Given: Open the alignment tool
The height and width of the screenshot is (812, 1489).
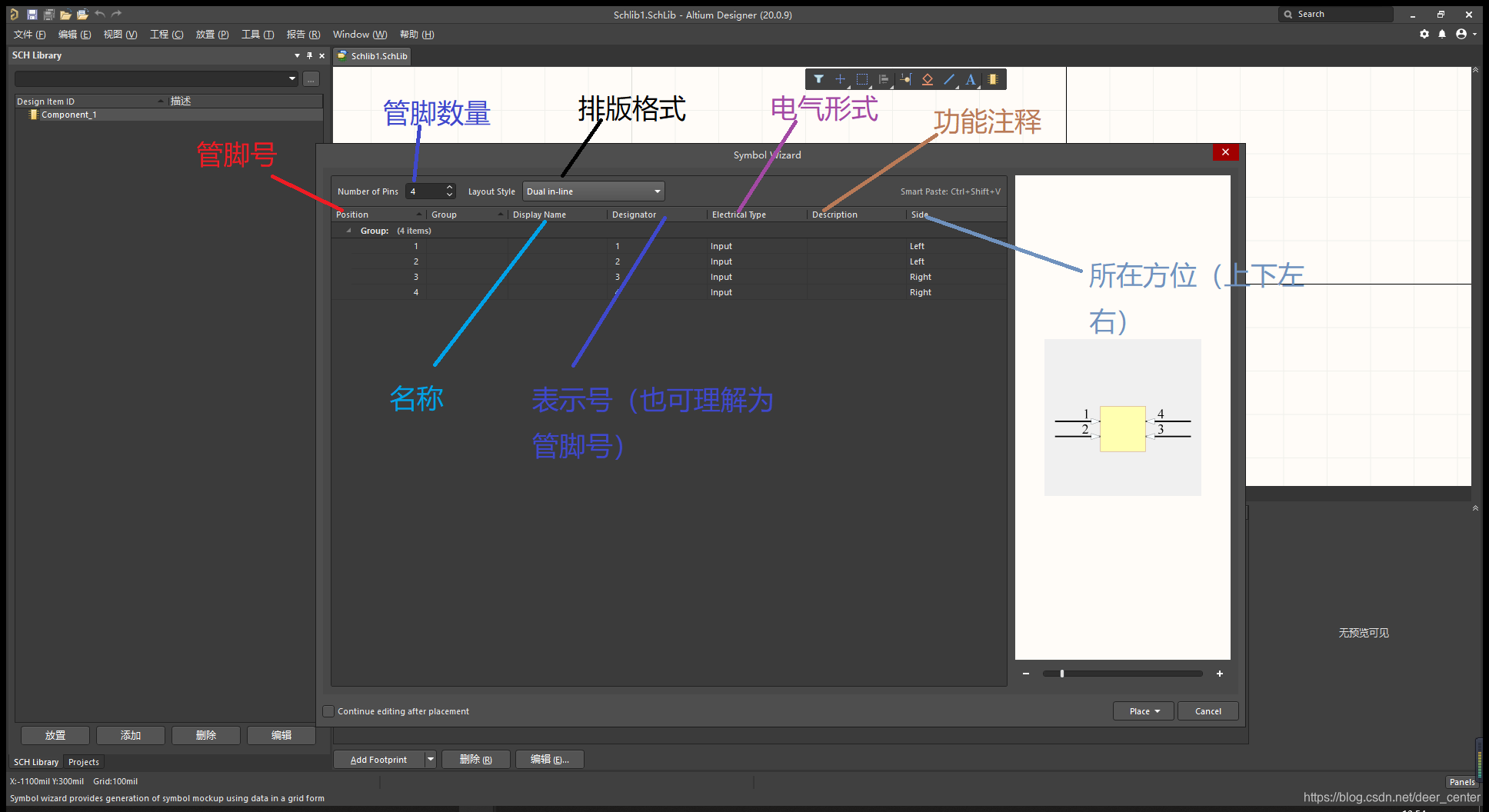Looking at the screenshot, I should [884, 79].
